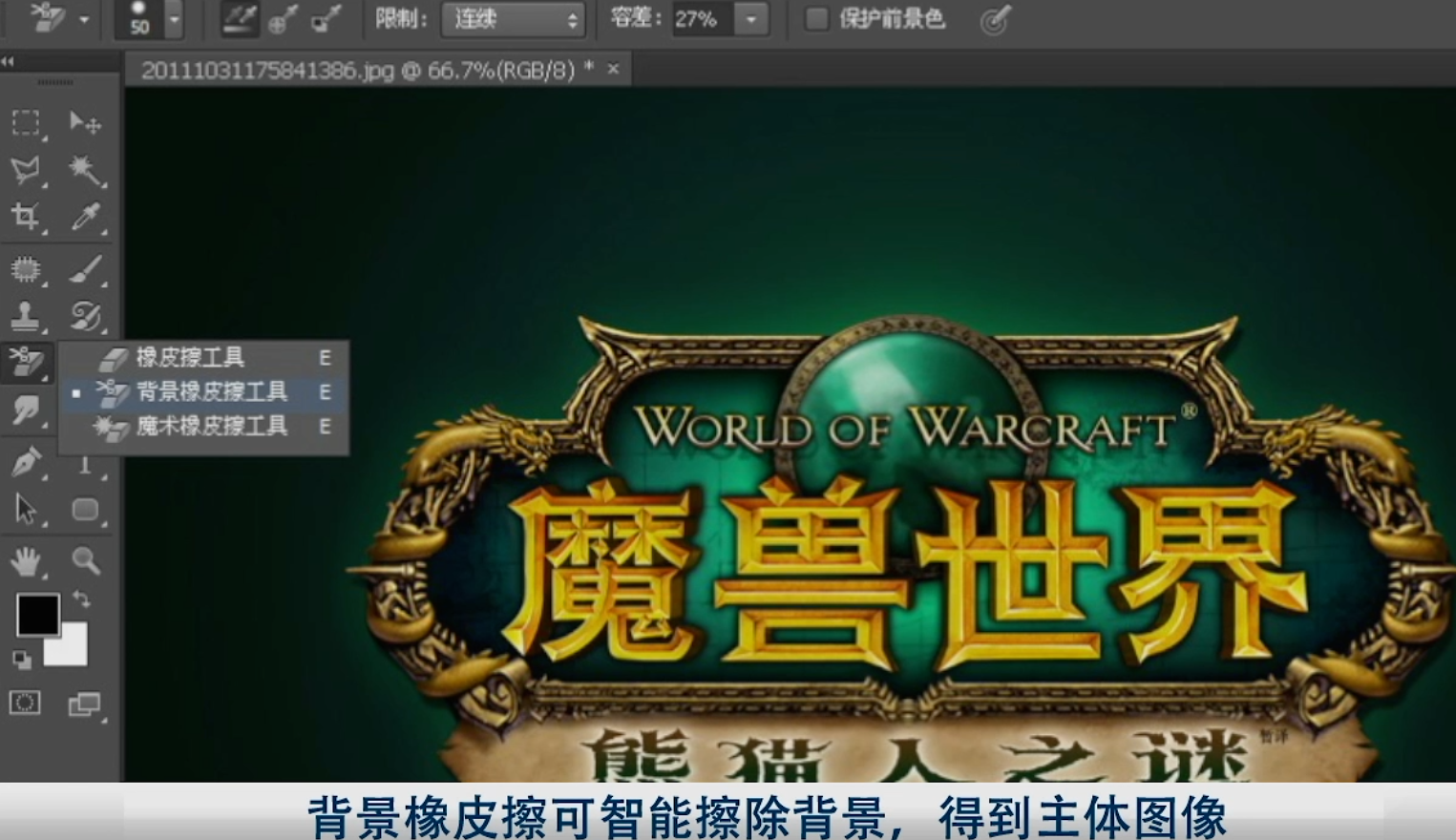Select the Magic Wand tool
Screen dimensions: 1456x840
[85, 170]
